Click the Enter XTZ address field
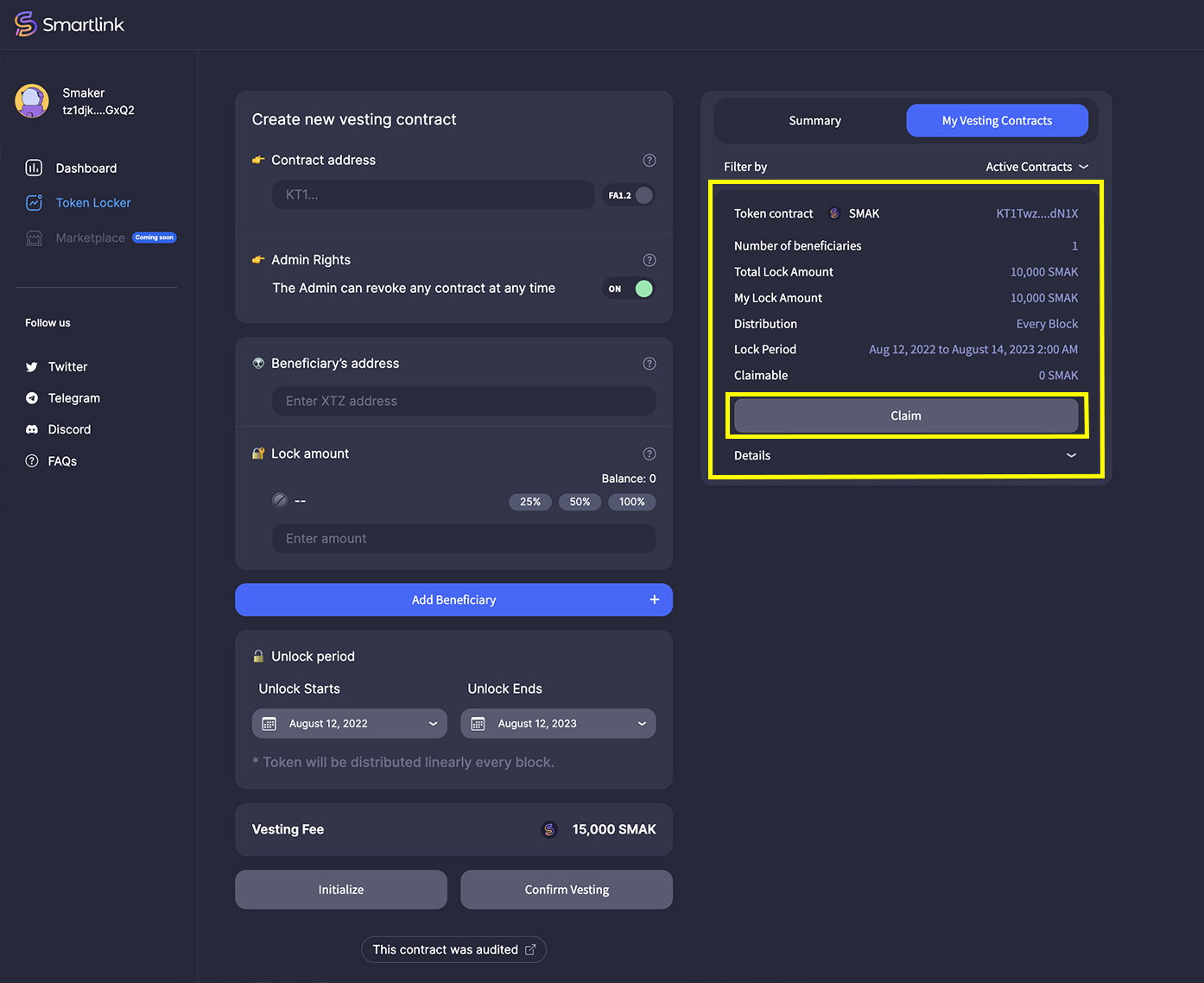1204x983 pixels. (x=464, y=401)
